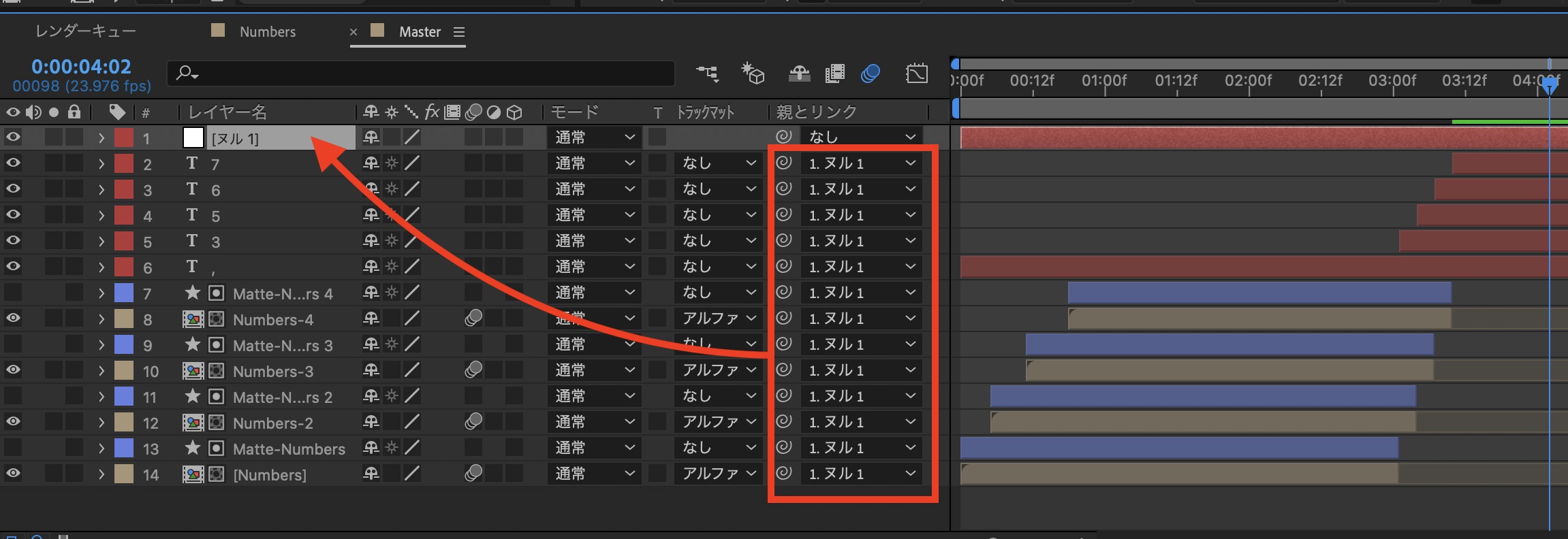
Task: Click the red label swatch of Null 1
Action: [x=123, y=137]
